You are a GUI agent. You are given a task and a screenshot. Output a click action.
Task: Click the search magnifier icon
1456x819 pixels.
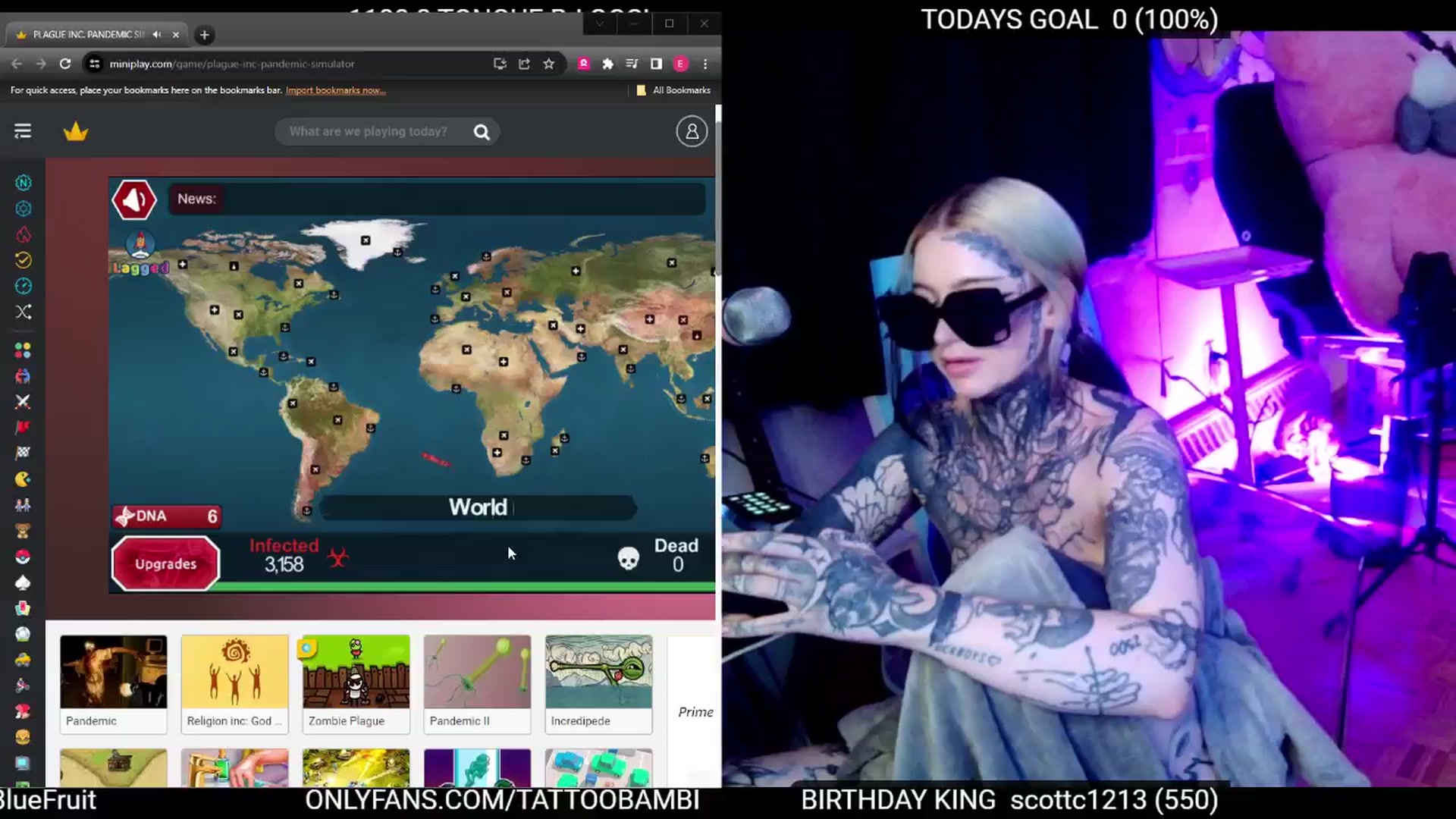pyautogui.click(x=482, y=132)
